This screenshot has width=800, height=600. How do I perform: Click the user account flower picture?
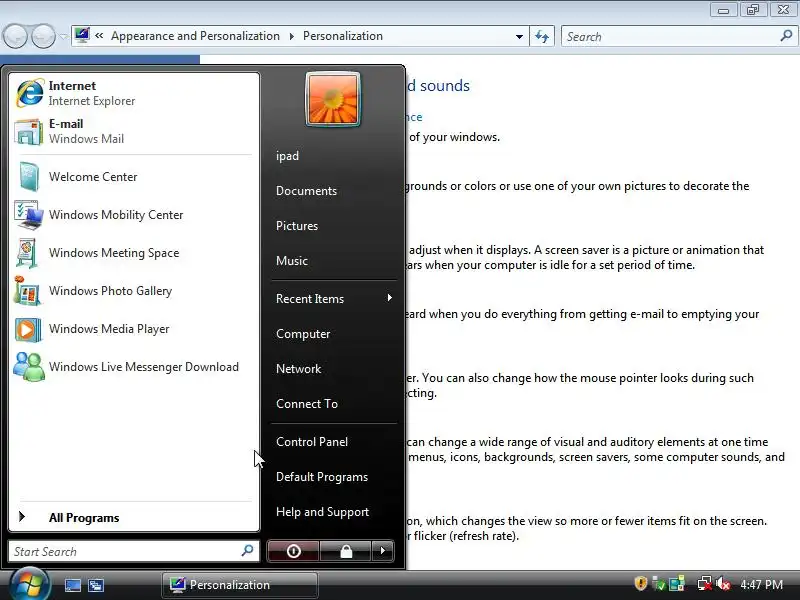pos(333,99)
